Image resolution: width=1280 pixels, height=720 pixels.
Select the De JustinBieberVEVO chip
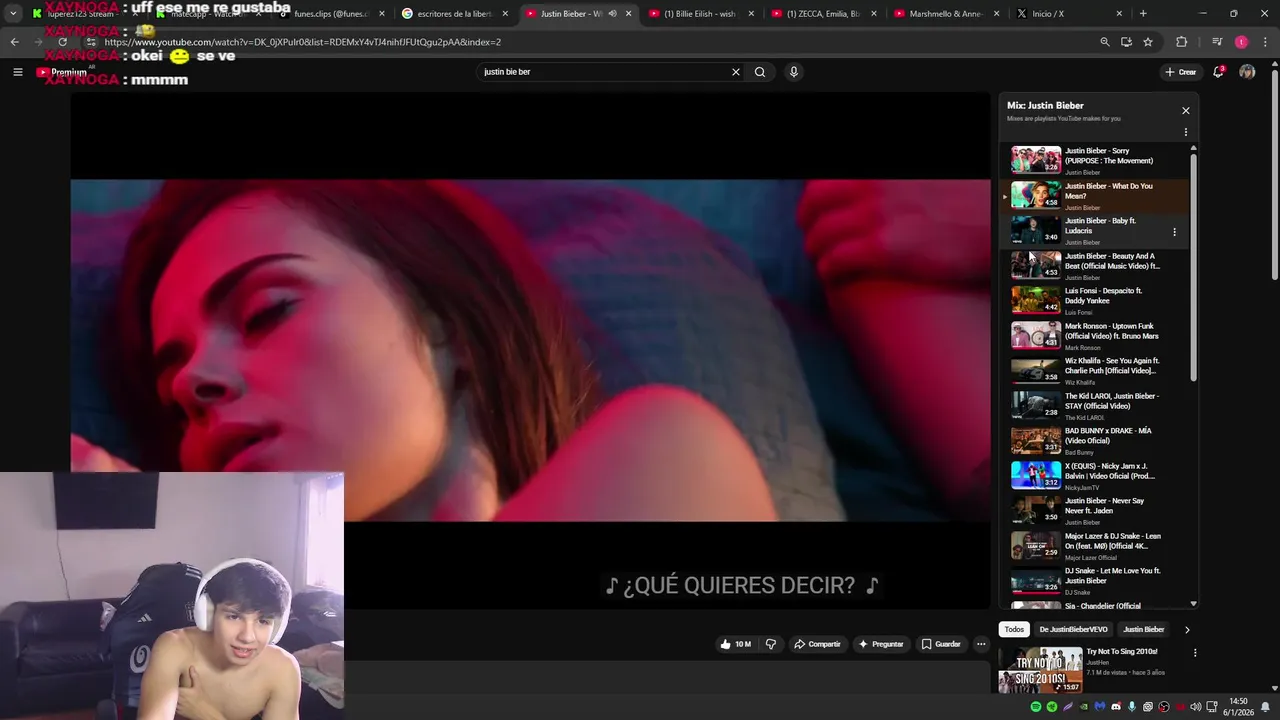pos(1073,630)
